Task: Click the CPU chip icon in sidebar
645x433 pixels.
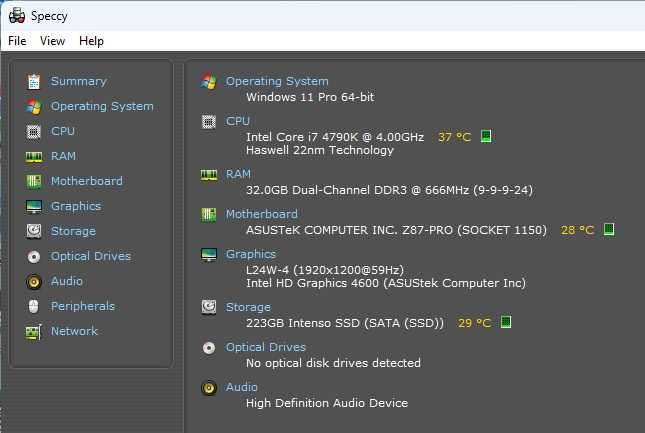Action: [34, 132]
